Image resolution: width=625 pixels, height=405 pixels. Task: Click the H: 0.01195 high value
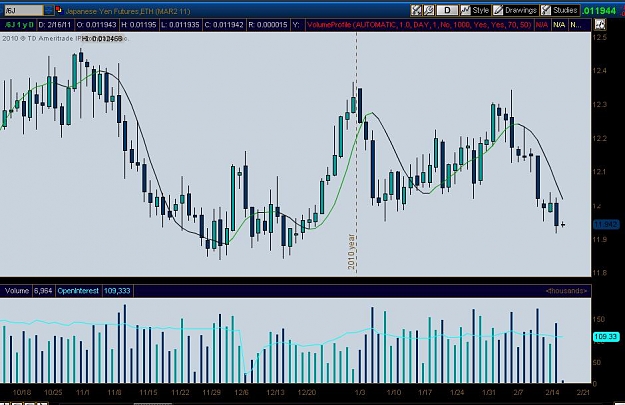pos(139,25)
